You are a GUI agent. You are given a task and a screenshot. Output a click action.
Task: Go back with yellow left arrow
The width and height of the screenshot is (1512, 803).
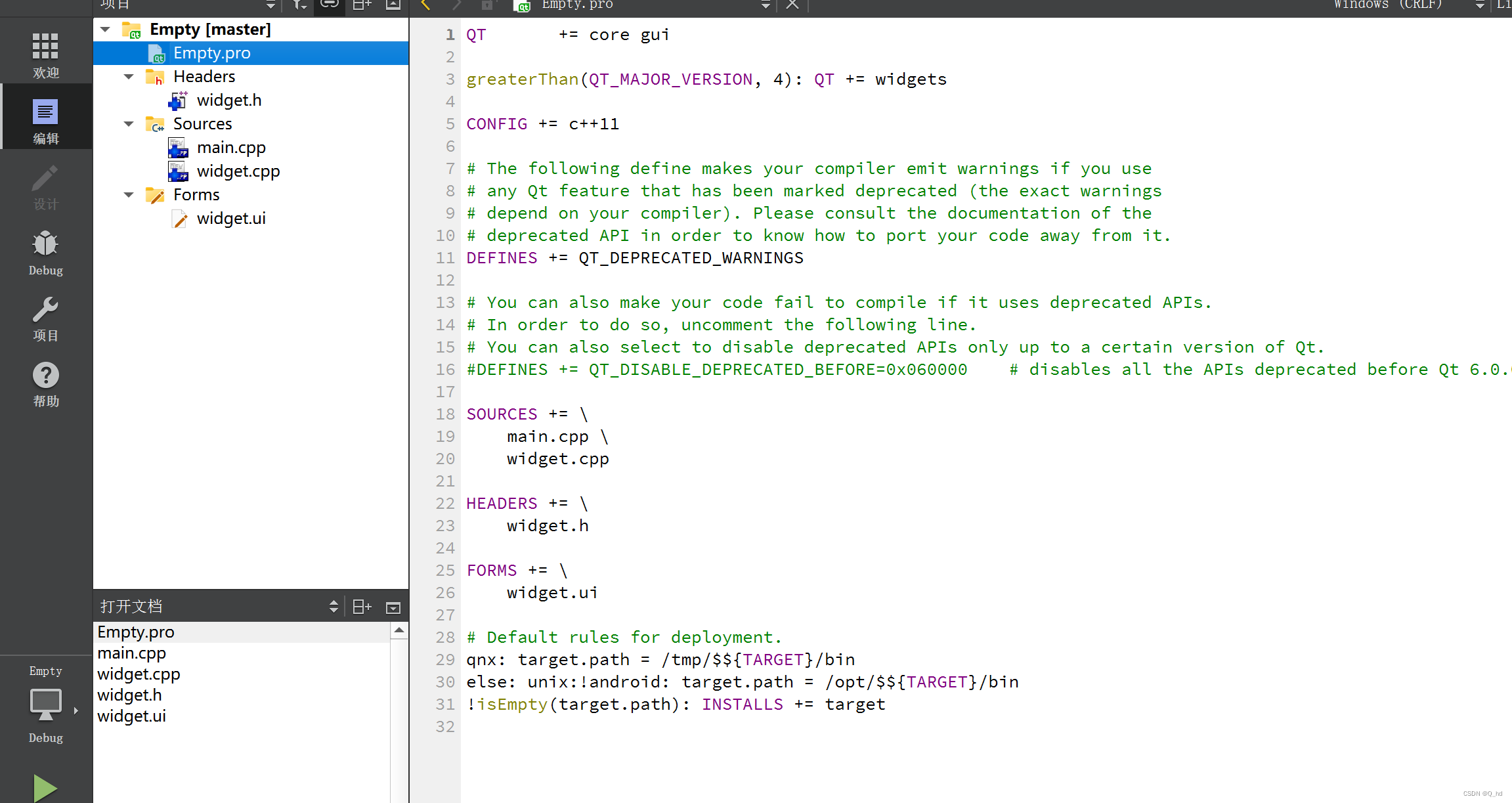tap(425, 5)
